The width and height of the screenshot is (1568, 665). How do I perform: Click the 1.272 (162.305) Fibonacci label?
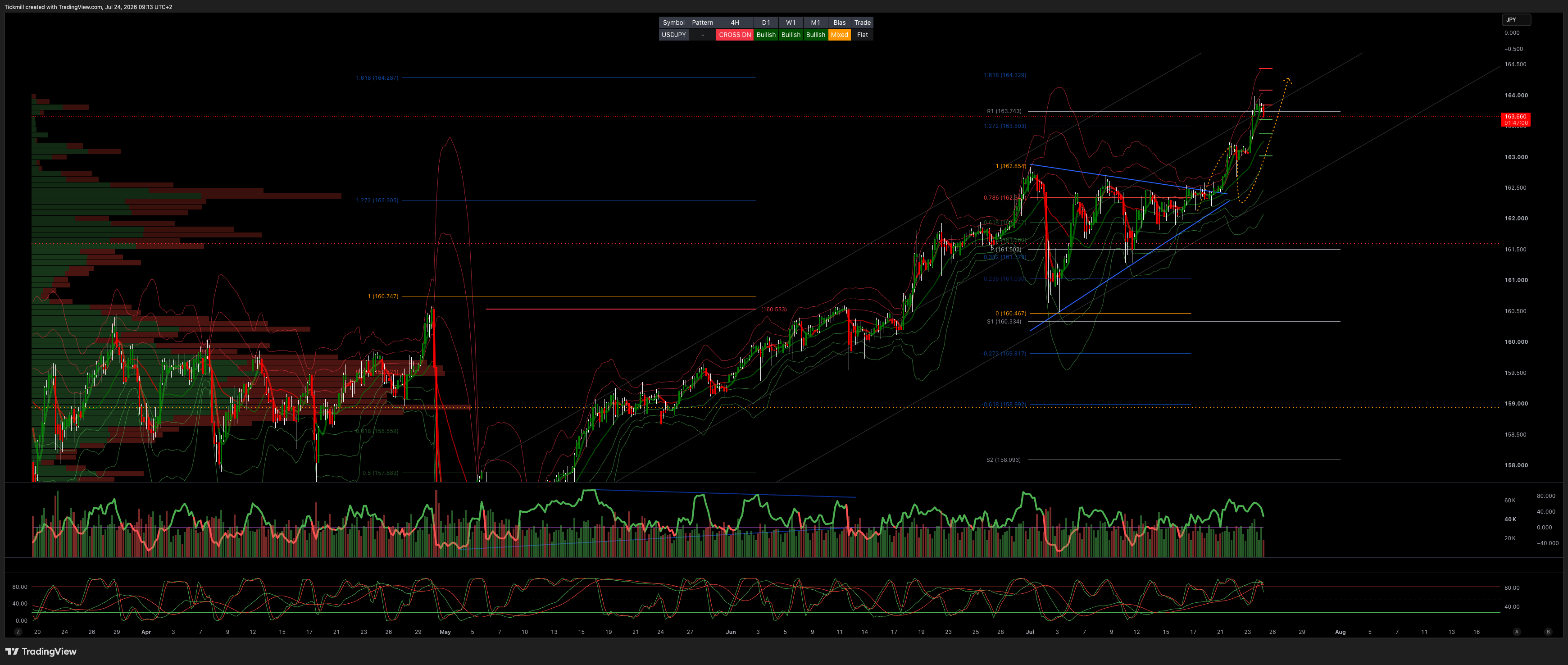pos(377,200)
